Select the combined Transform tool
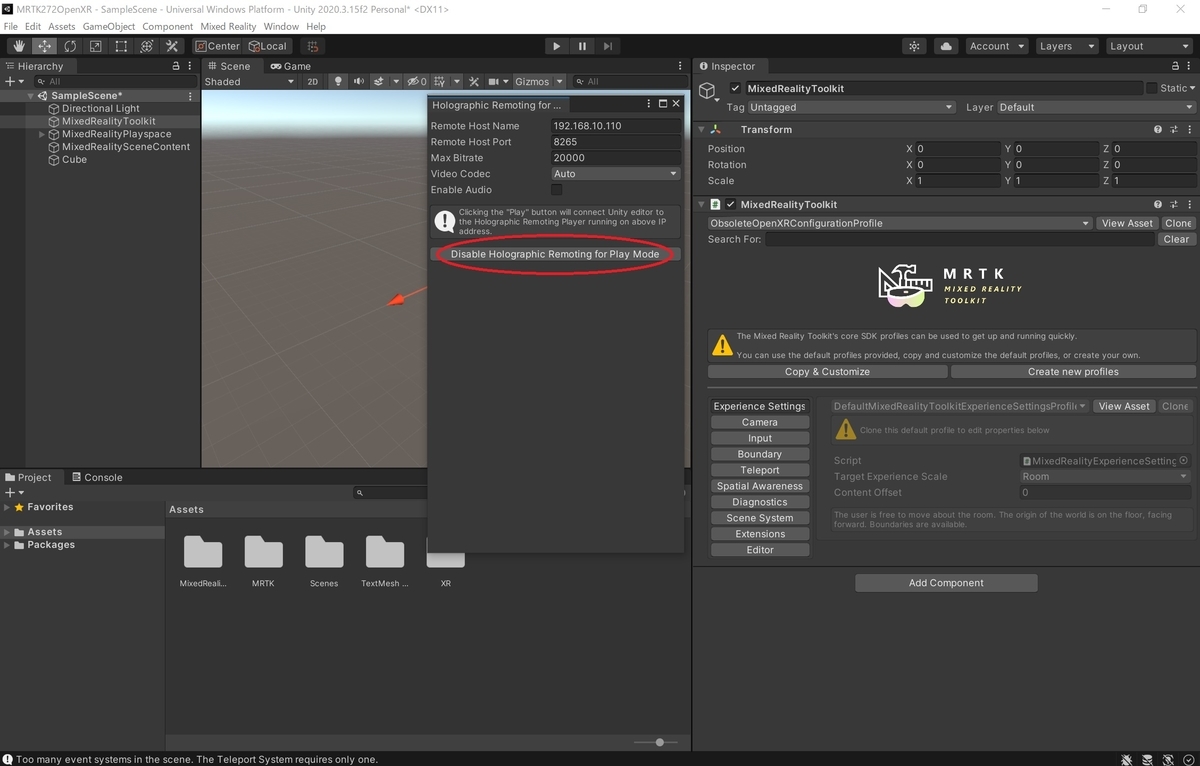 coord(147,46)
